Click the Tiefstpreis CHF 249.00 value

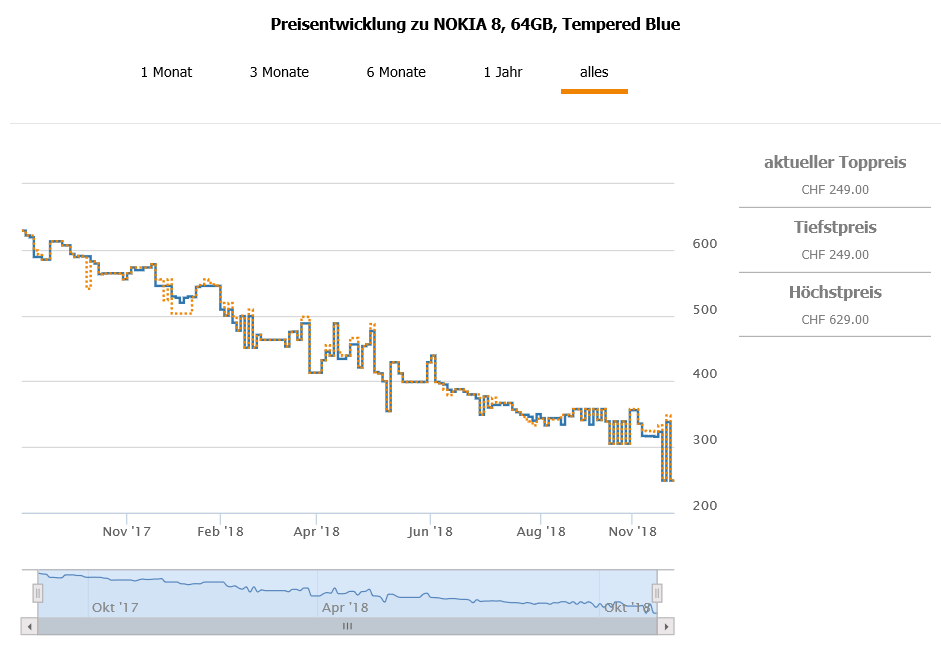pyautogui.click(x=835, y=255)
